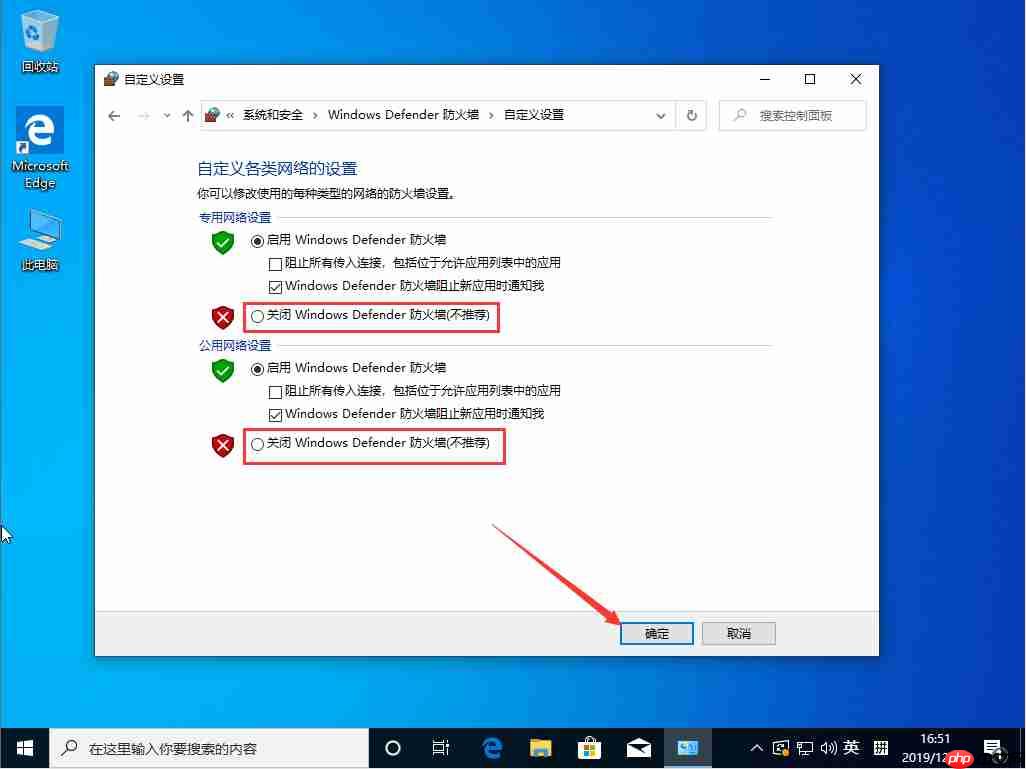Go up one level with up arrow
1026x769 pixels.
point(188,116)
